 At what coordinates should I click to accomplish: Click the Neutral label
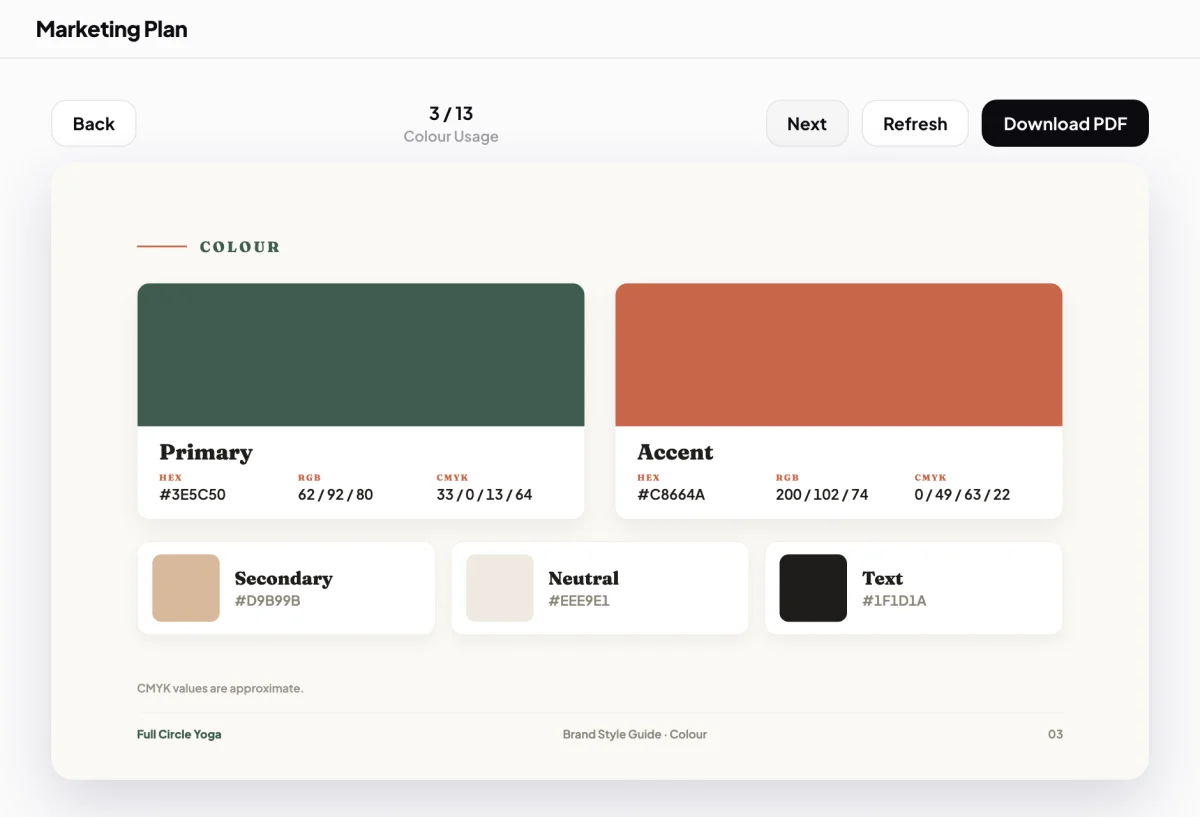click(x=583, y=578)
